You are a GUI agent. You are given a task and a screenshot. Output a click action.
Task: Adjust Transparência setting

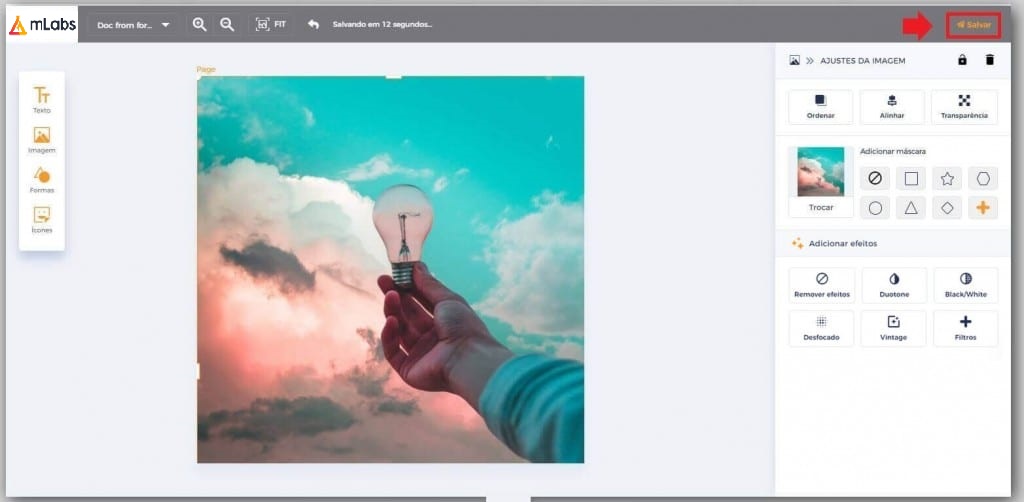point(965,107)
